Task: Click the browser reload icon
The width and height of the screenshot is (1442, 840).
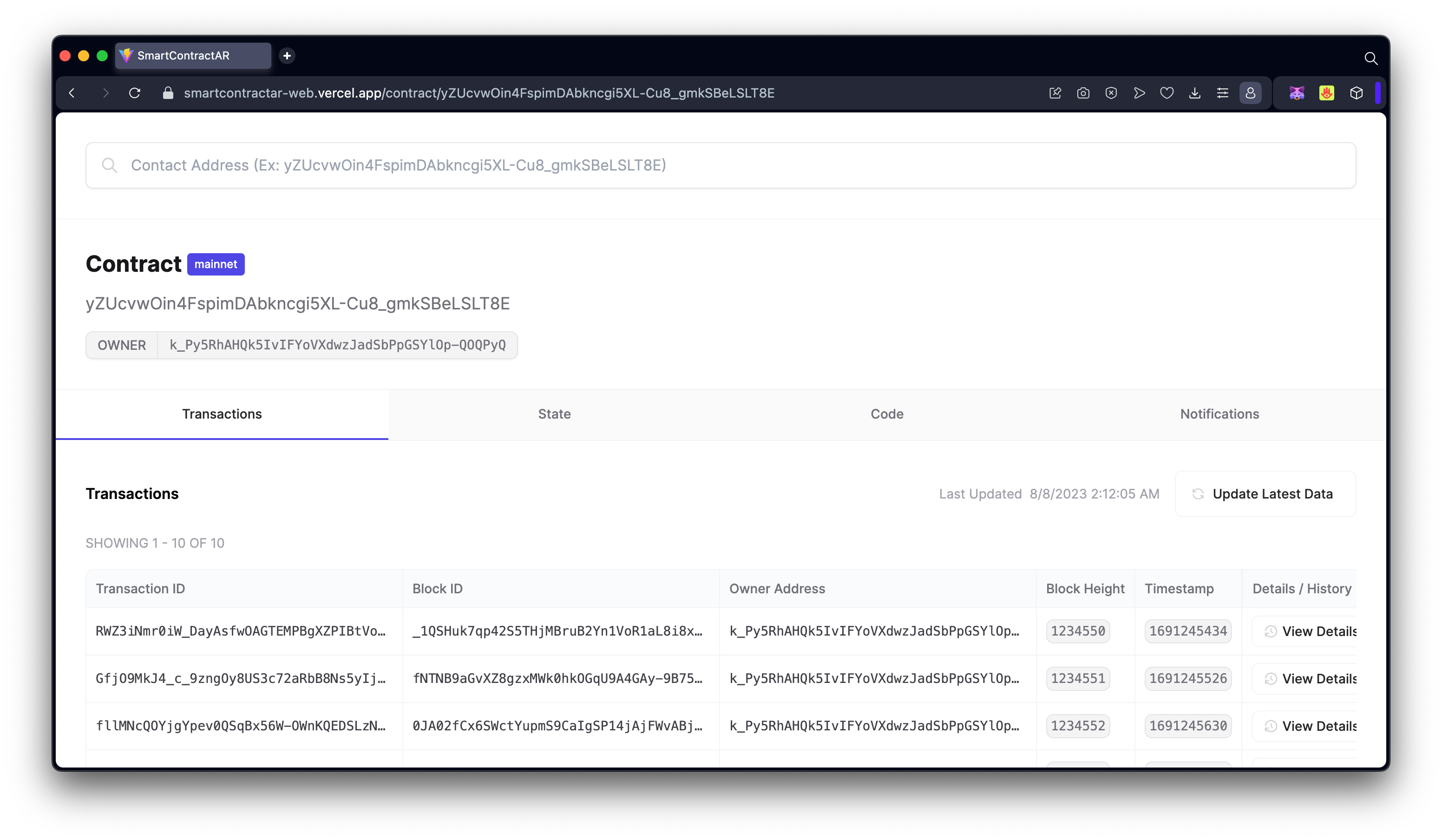Action: pyautogui.click(x=134, y=93)
